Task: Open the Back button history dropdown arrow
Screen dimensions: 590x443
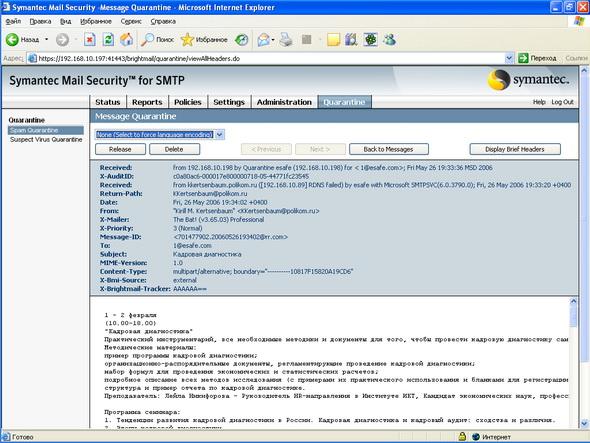Action: click(x=47, y=40)
